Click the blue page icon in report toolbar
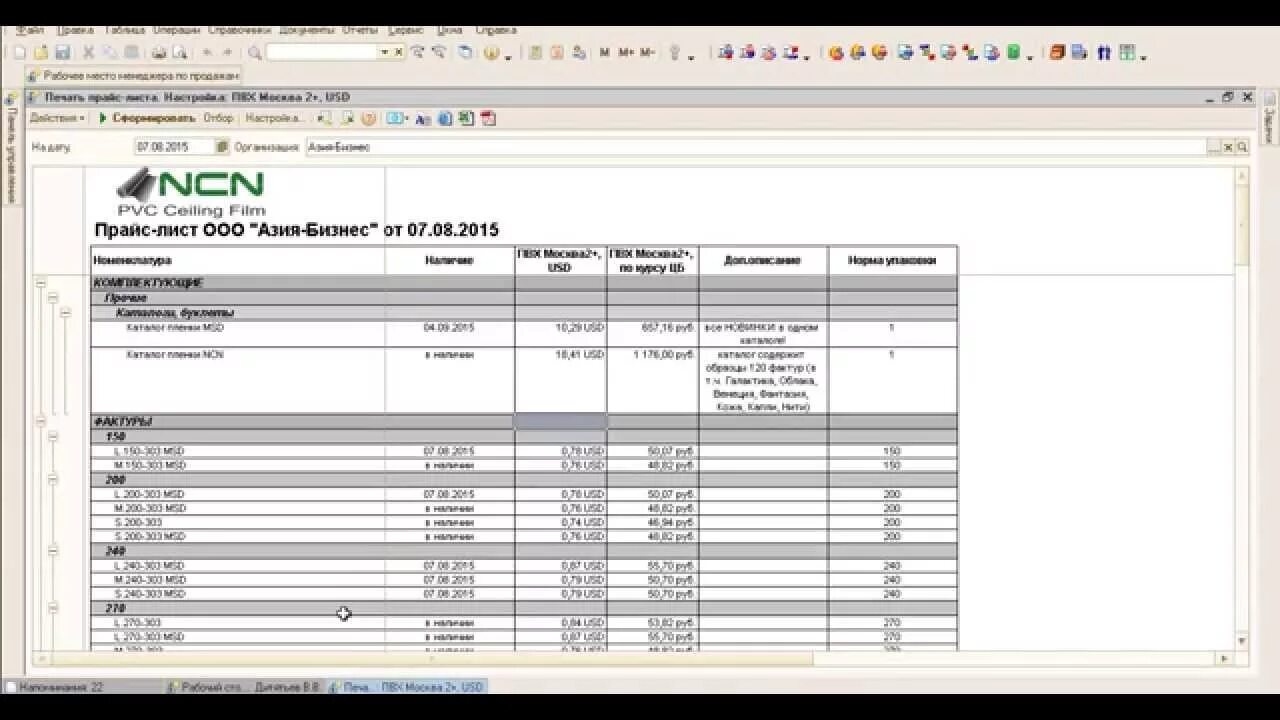1280x720 pixels. (445, 118)
